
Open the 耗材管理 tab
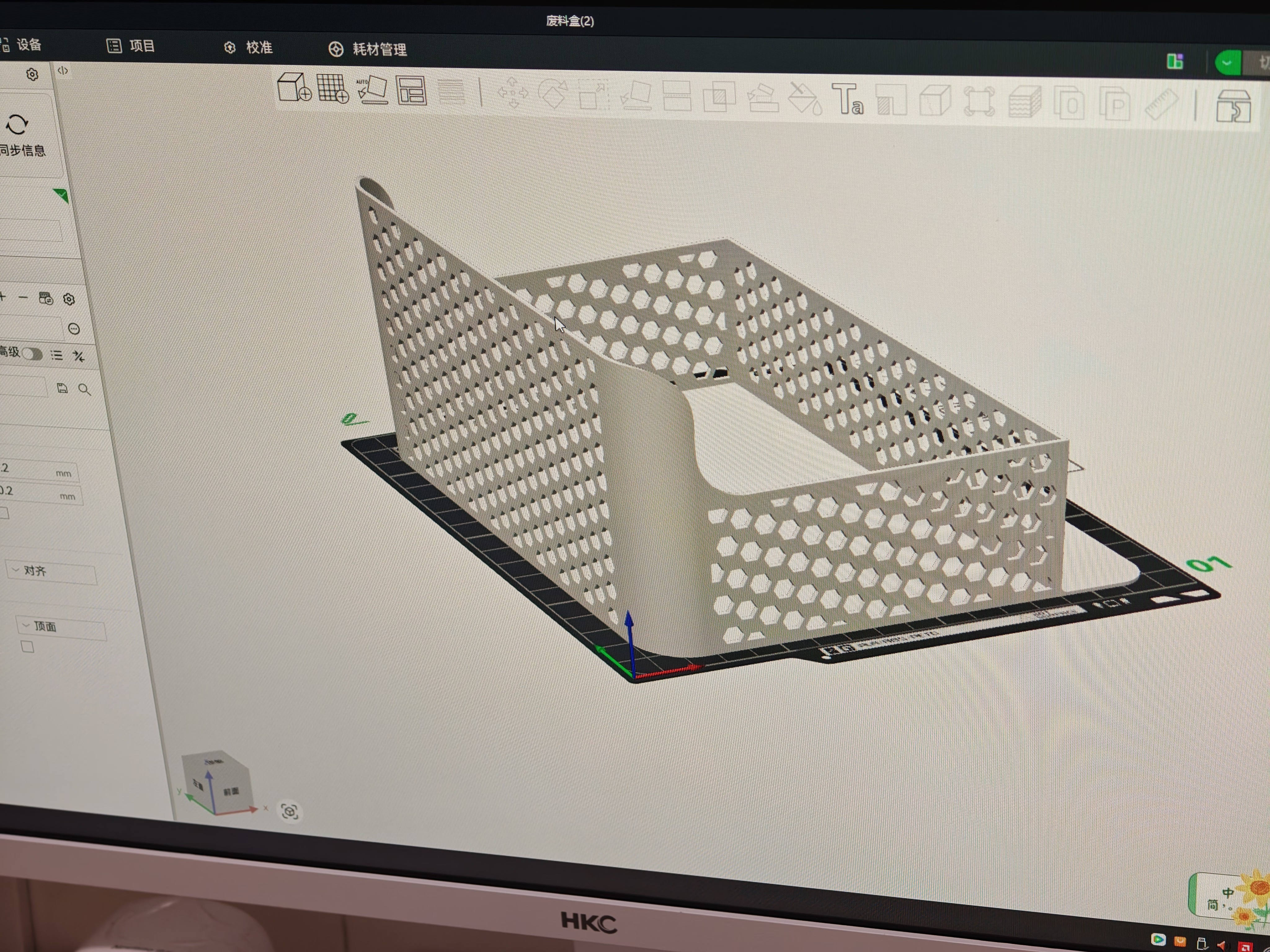(368, 49)
